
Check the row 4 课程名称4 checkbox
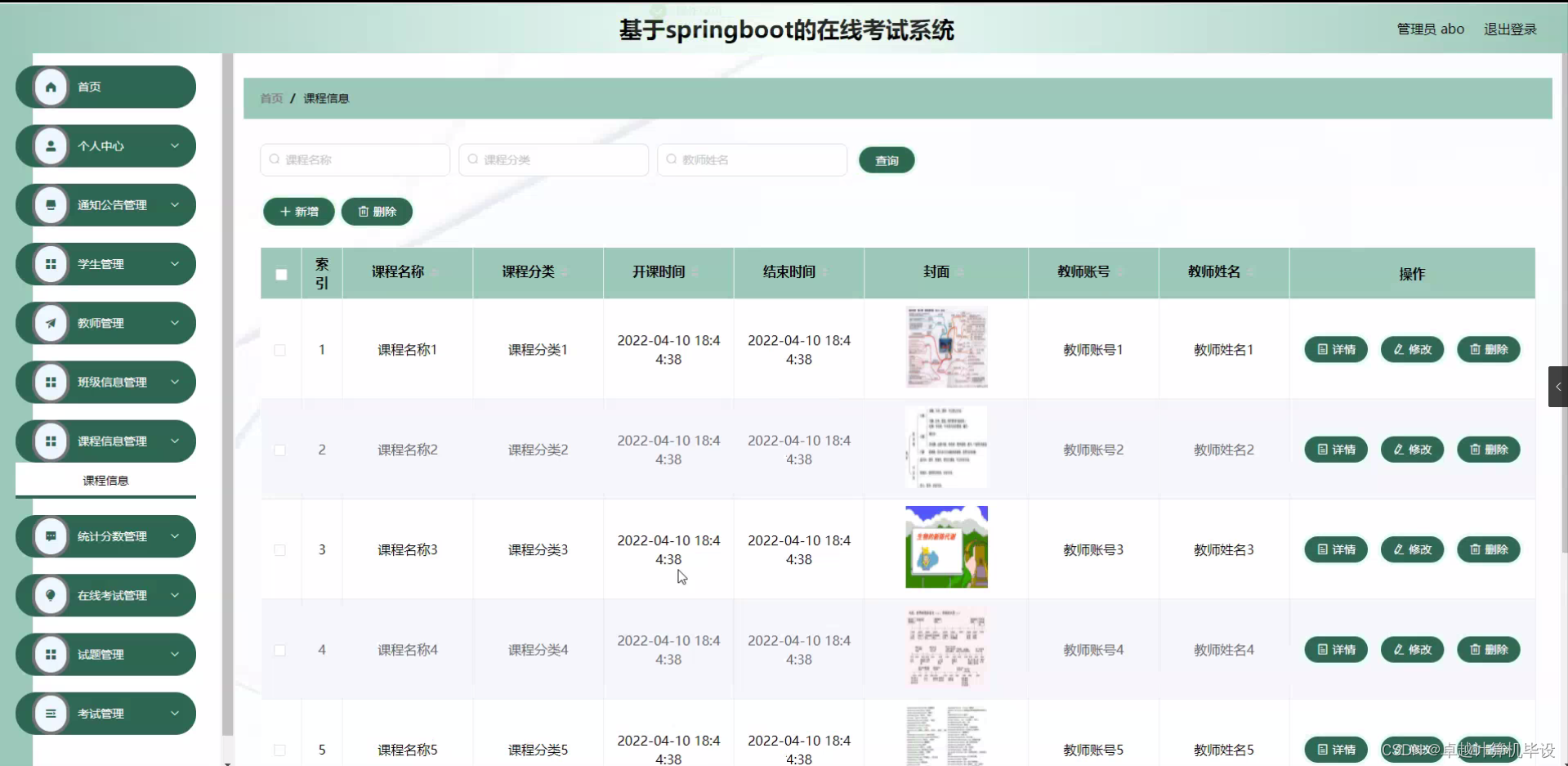tap(280, 651)
